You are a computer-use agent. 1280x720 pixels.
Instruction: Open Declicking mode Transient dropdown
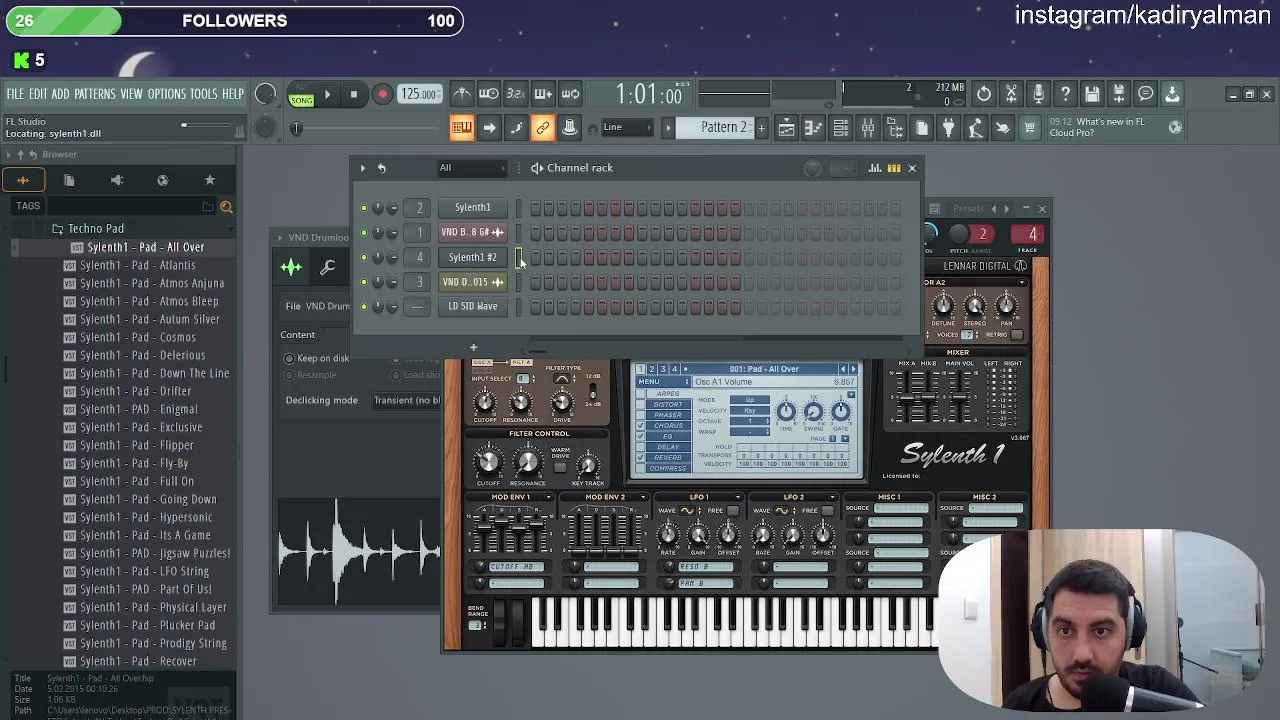(407, 400)
